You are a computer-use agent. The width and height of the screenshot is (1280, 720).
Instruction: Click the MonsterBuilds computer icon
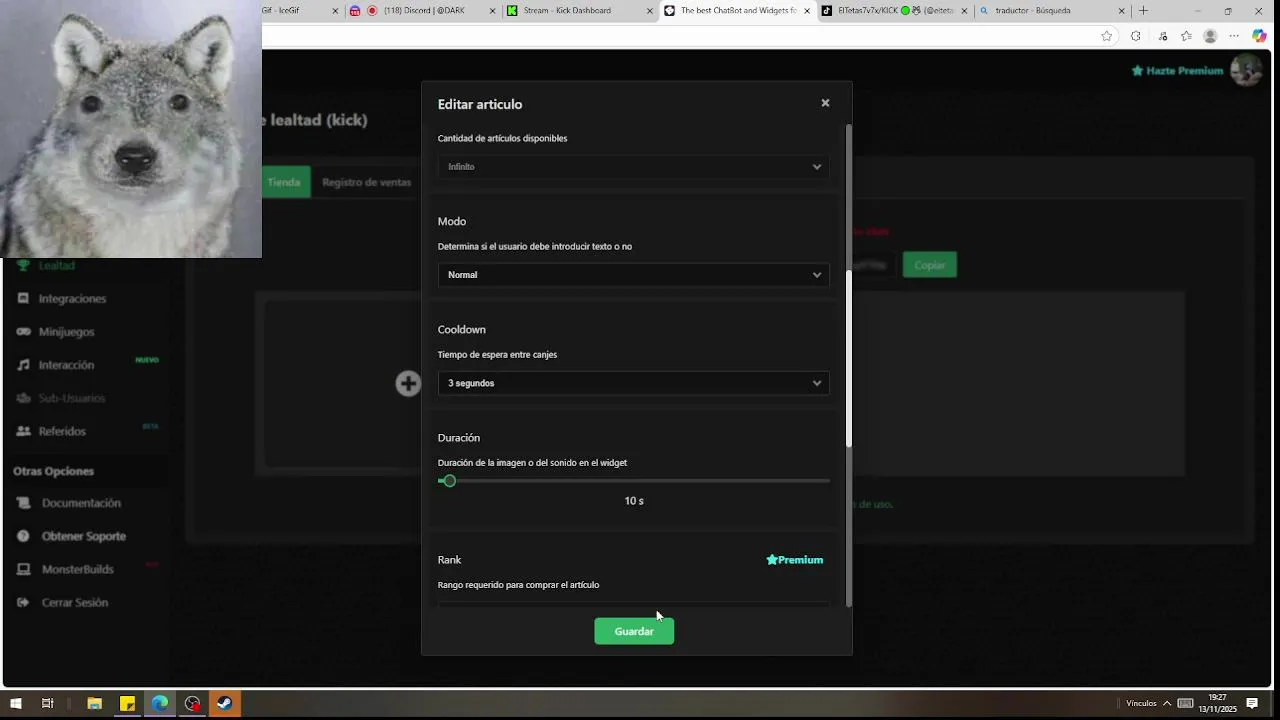click(23, 569)
